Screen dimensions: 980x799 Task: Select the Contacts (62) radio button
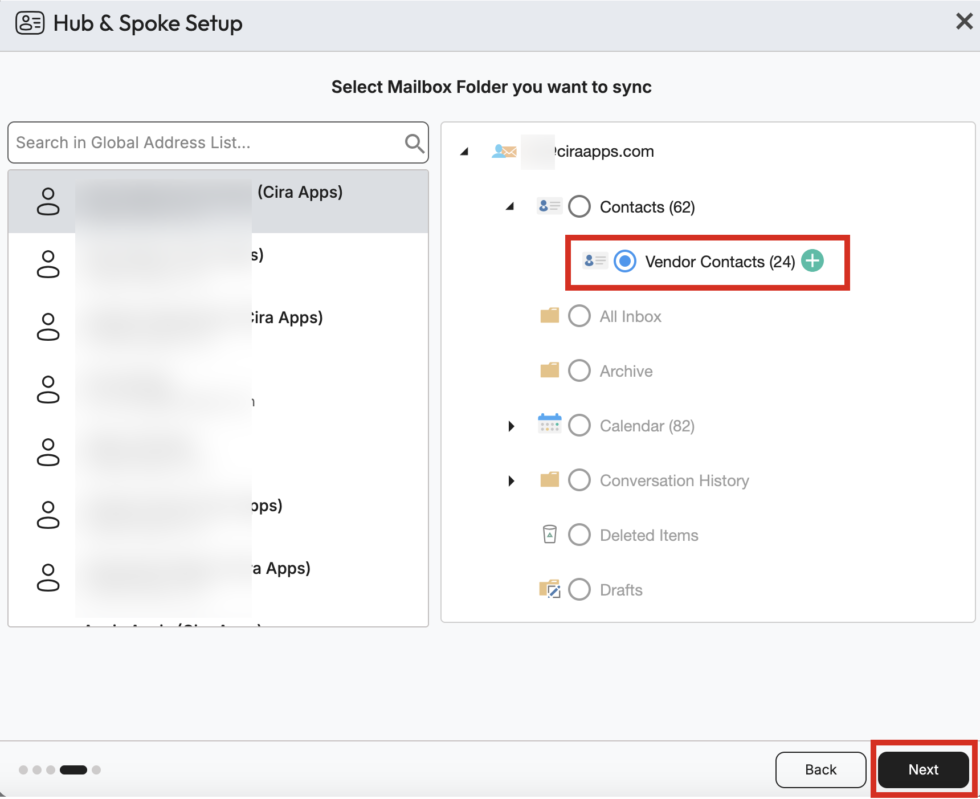click(579, 207)
